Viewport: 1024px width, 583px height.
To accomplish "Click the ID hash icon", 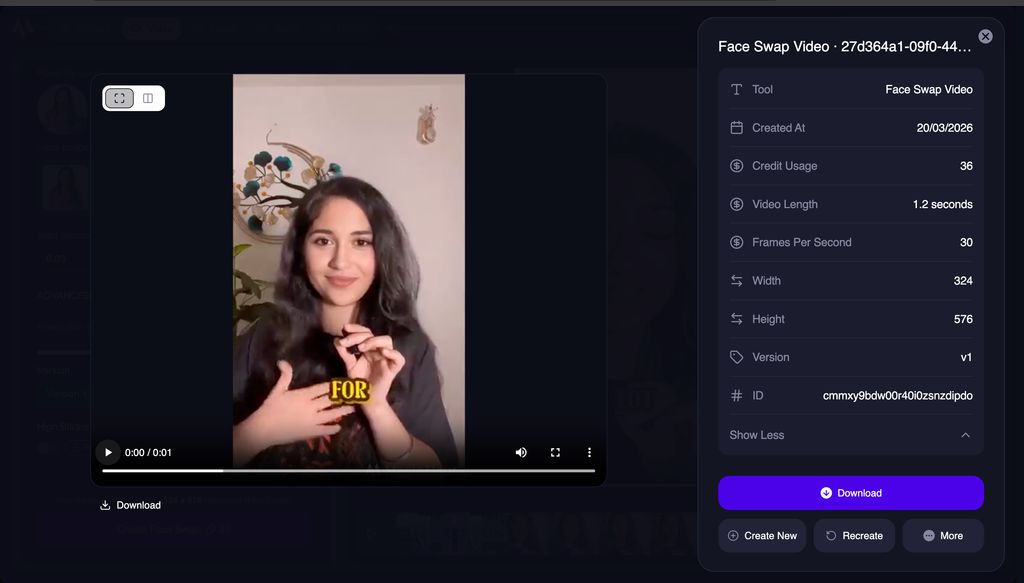I will pos(737,396).
